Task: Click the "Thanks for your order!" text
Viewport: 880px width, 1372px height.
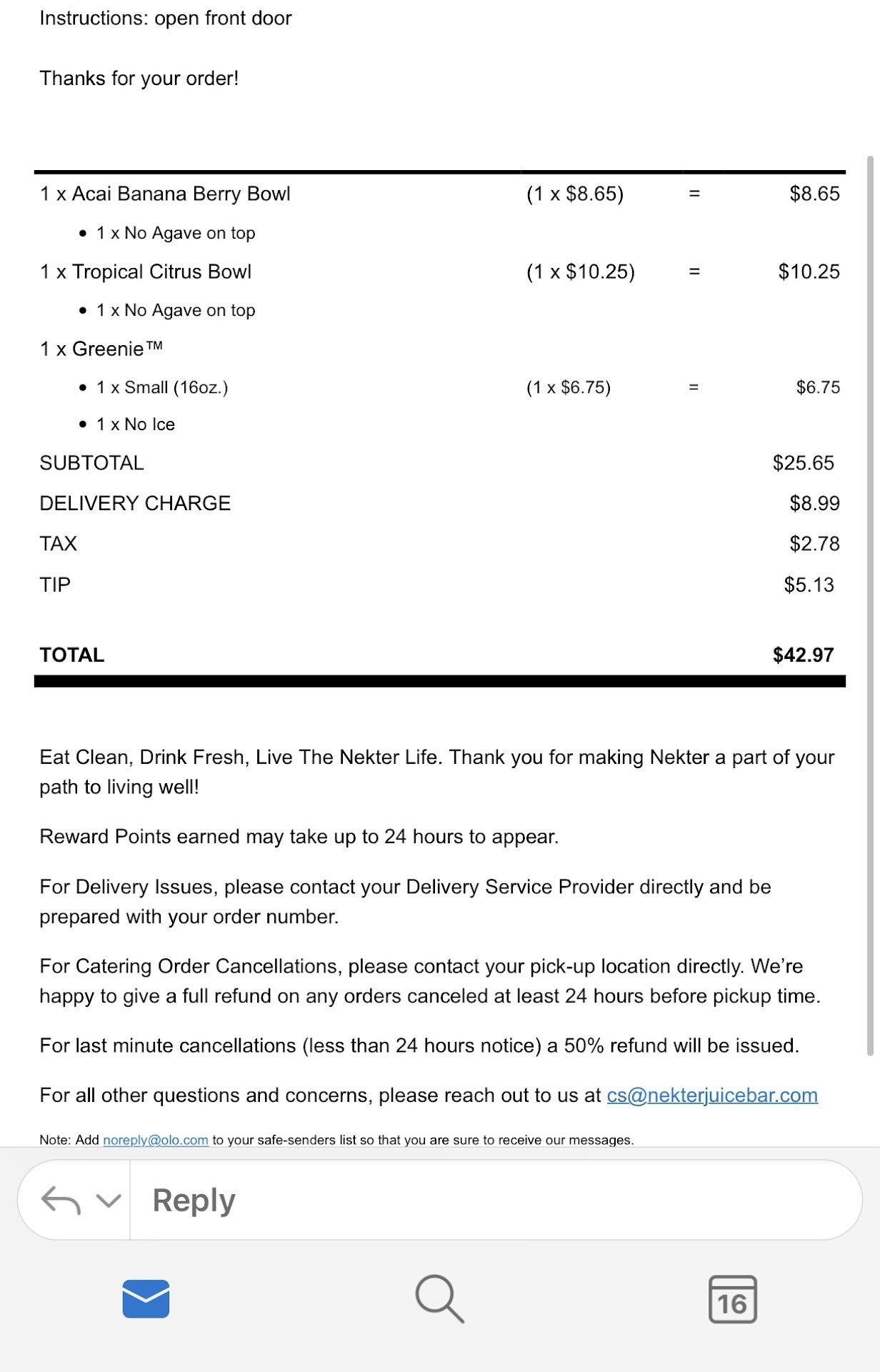Action: pyautogui.click(x=139, y=78)
